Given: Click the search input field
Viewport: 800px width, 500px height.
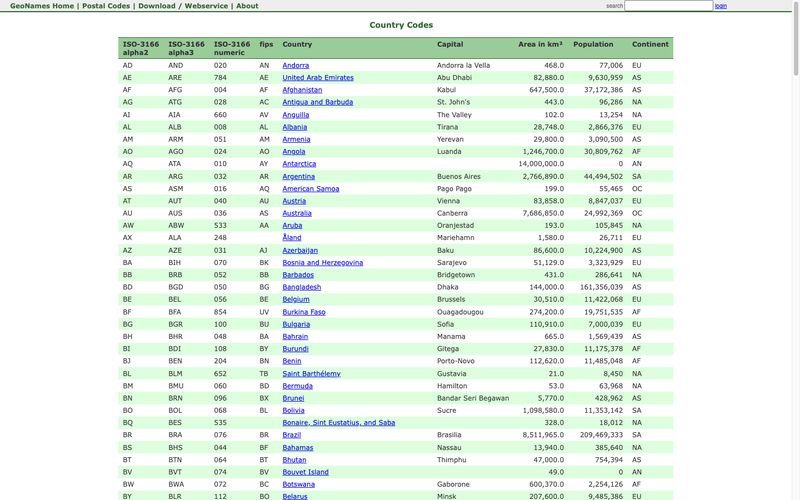Looking at the screenshot, I should [668, 6].
